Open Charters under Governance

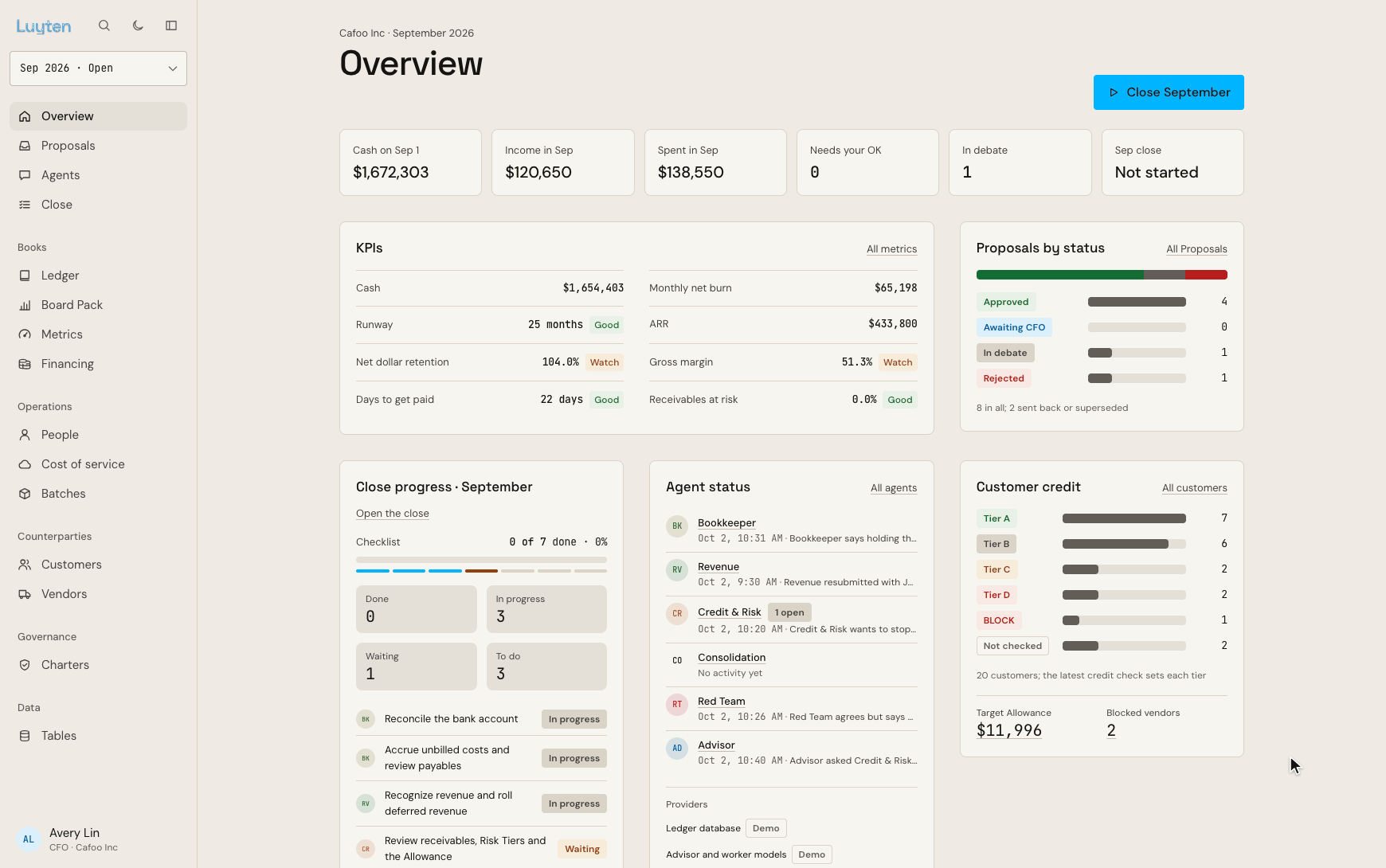pyautogui.click(x=65, y=665)
